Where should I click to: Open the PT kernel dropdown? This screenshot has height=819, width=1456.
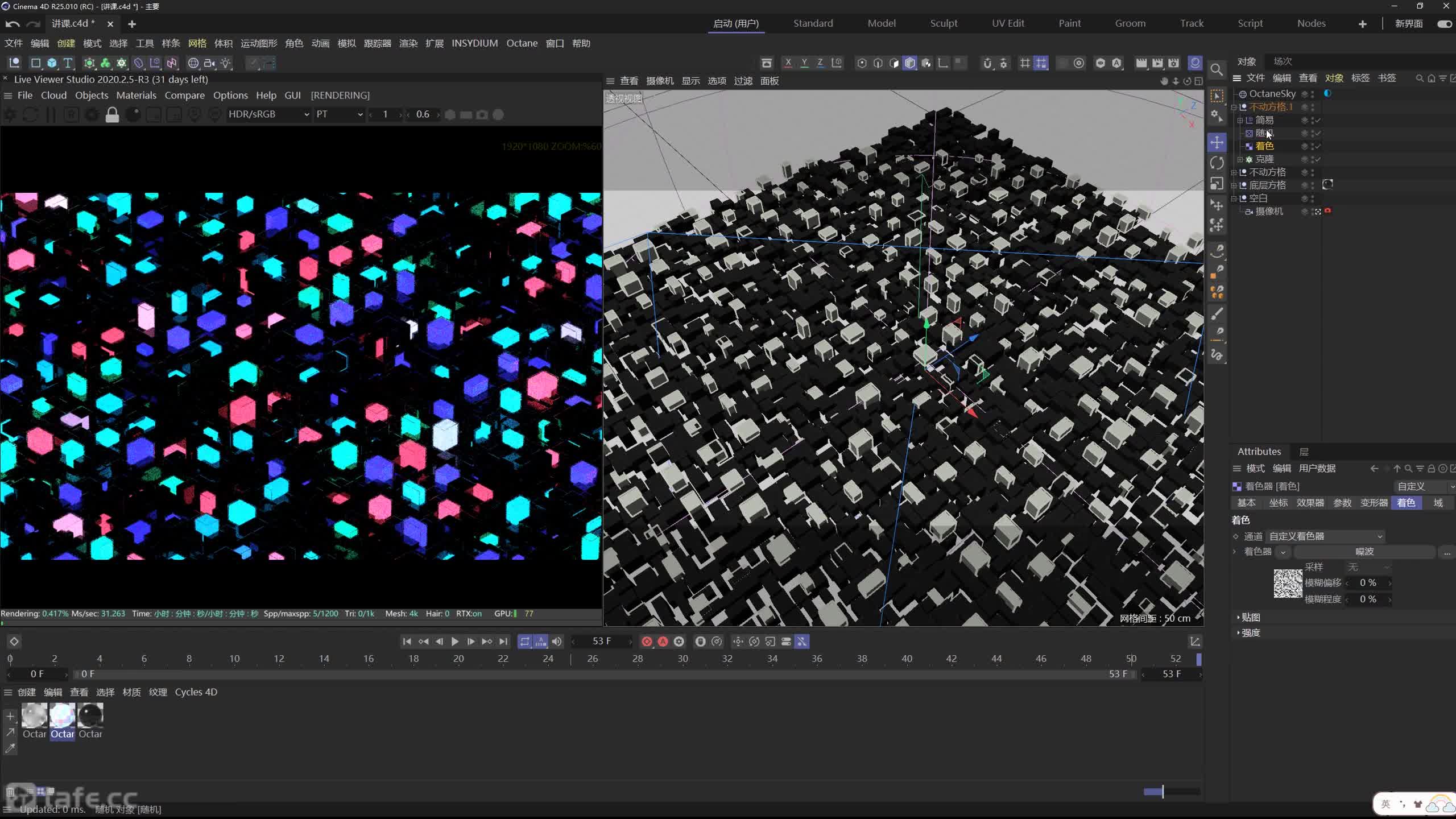point(339,114)
